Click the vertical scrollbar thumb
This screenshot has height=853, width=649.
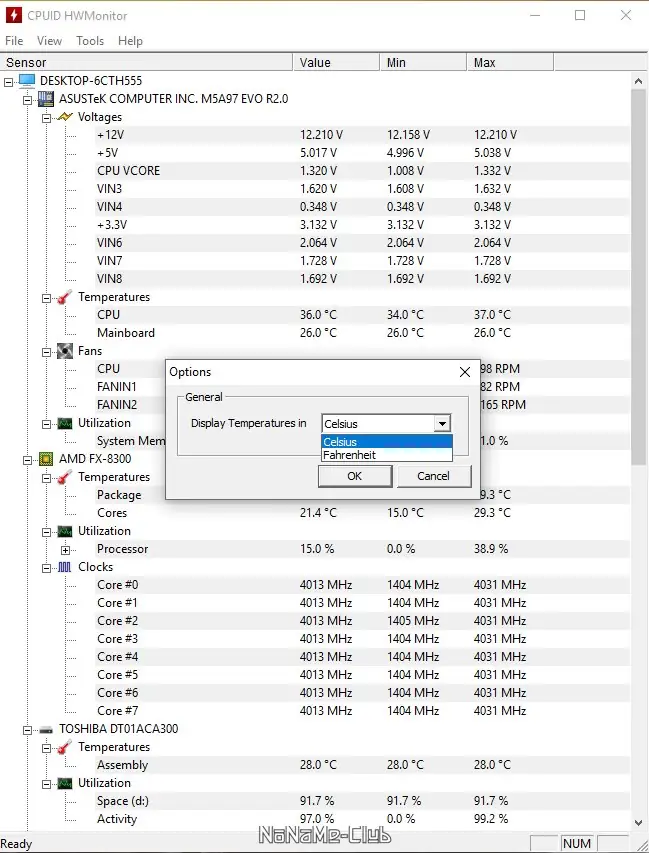[x=639, y=277]
